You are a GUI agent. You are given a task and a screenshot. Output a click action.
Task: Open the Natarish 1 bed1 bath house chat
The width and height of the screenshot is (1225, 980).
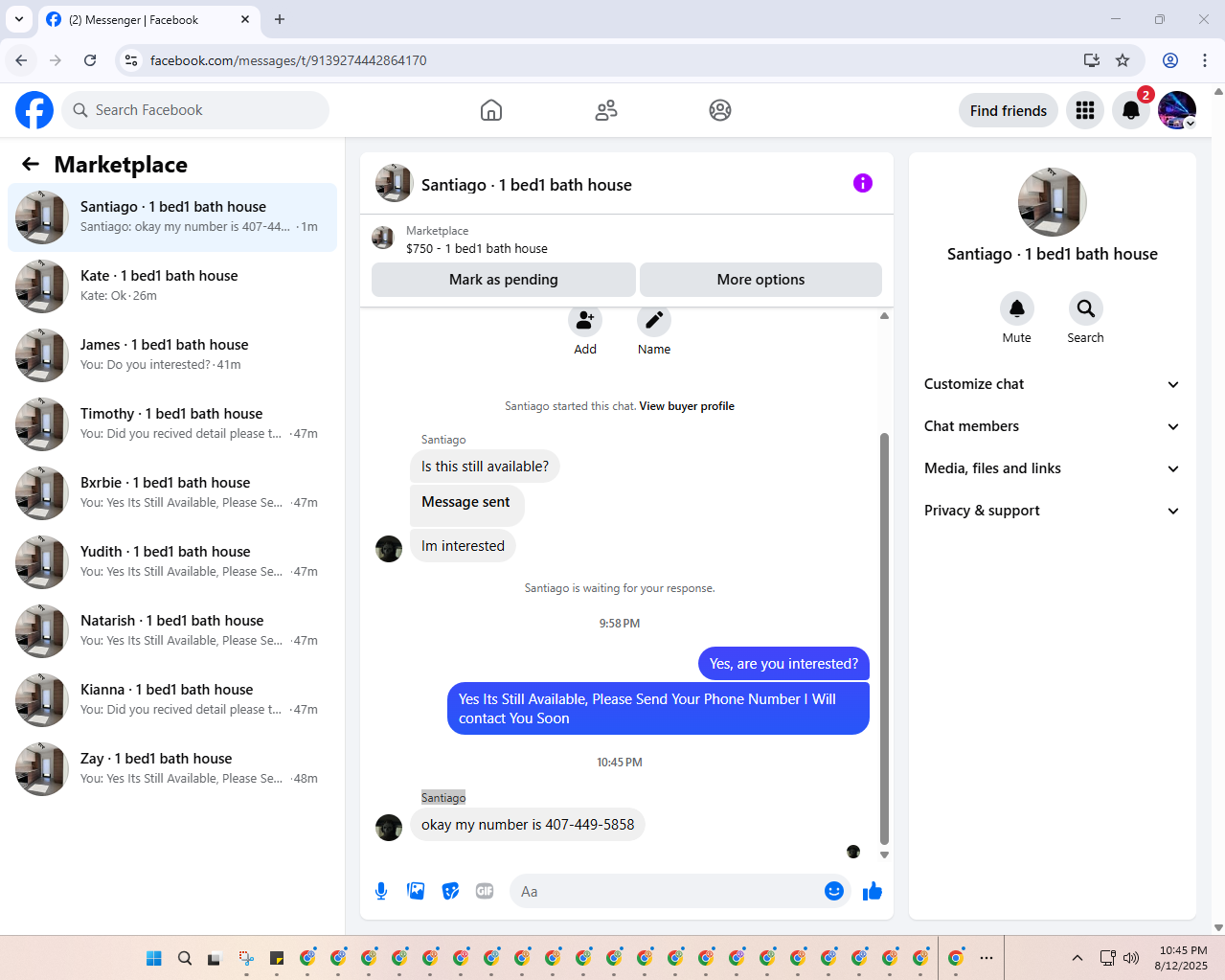172,631
